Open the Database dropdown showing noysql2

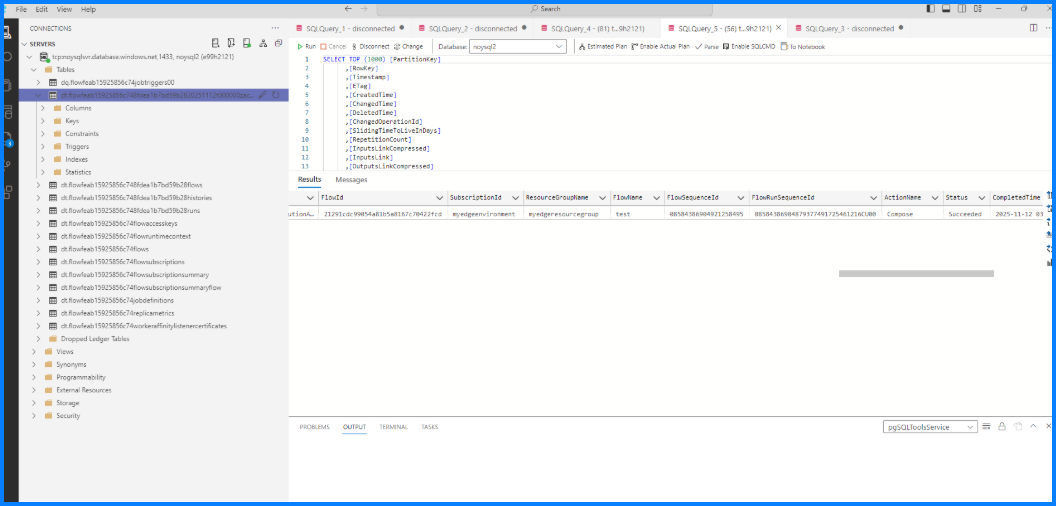click(x=517, y=46)
